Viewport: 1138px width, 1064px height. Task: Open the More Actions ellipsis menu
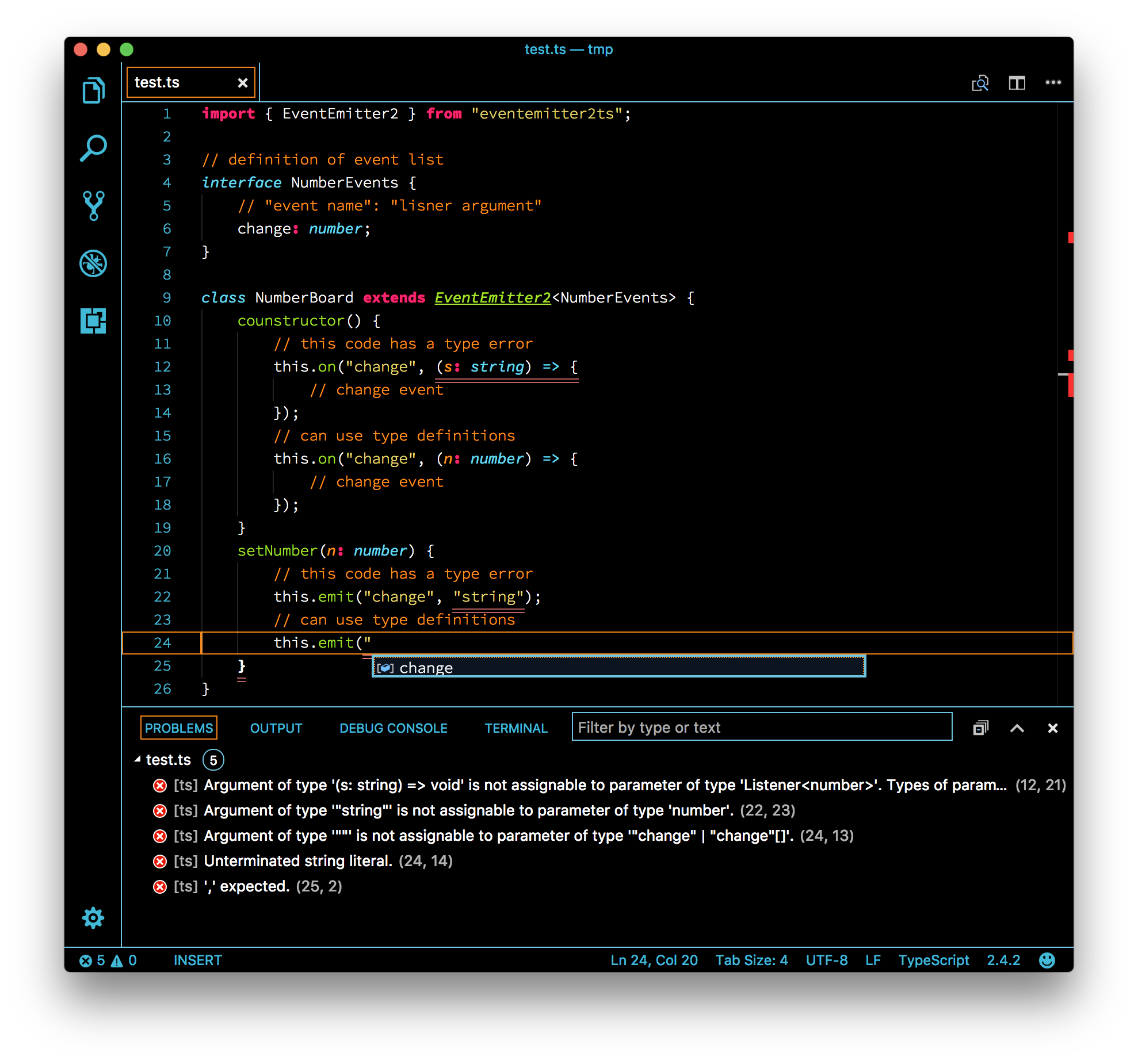coord(1053,83)
